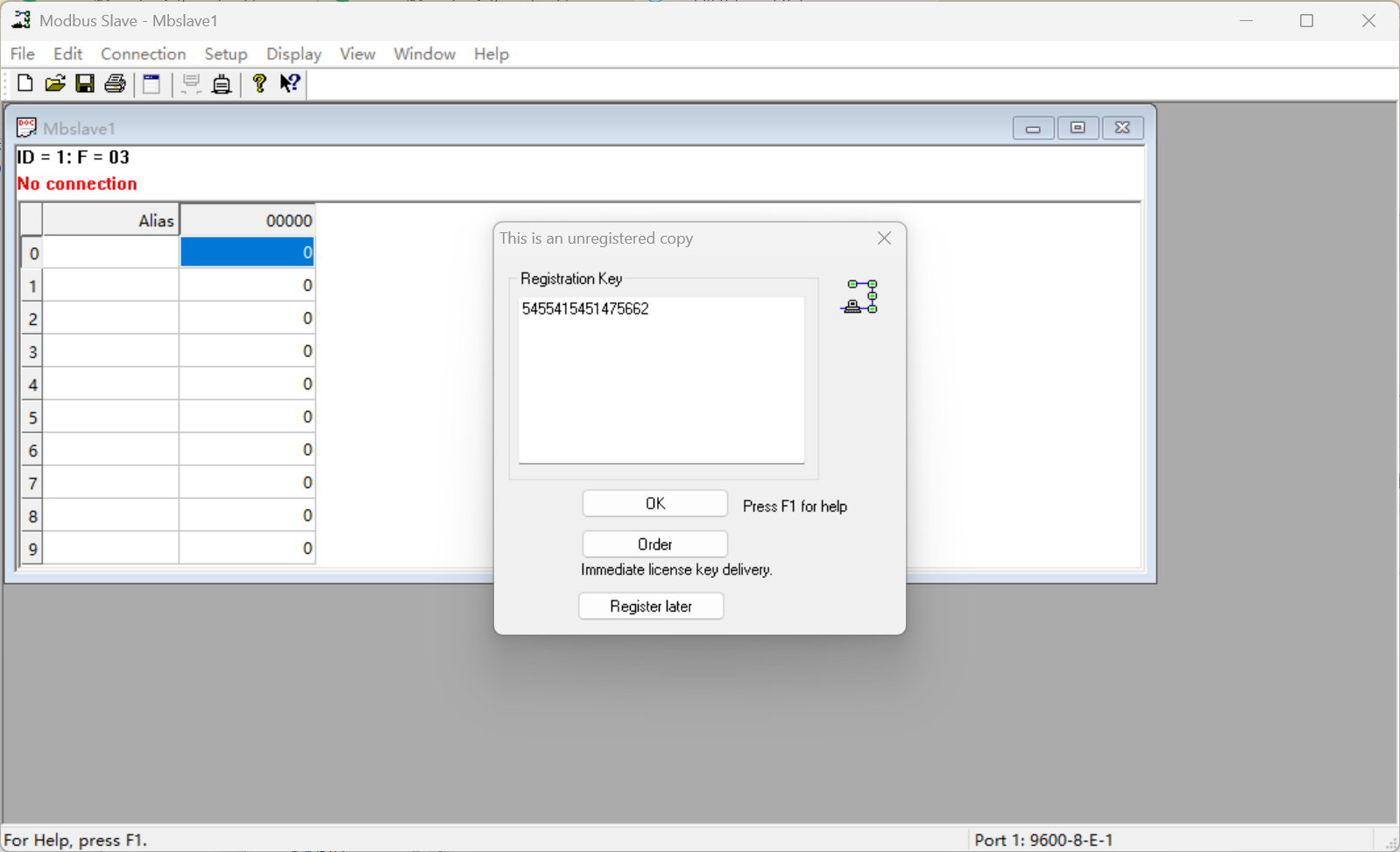Select the value cell in row 5
The height and width of the screenshot is (852, 1400).
coord(247,416)
